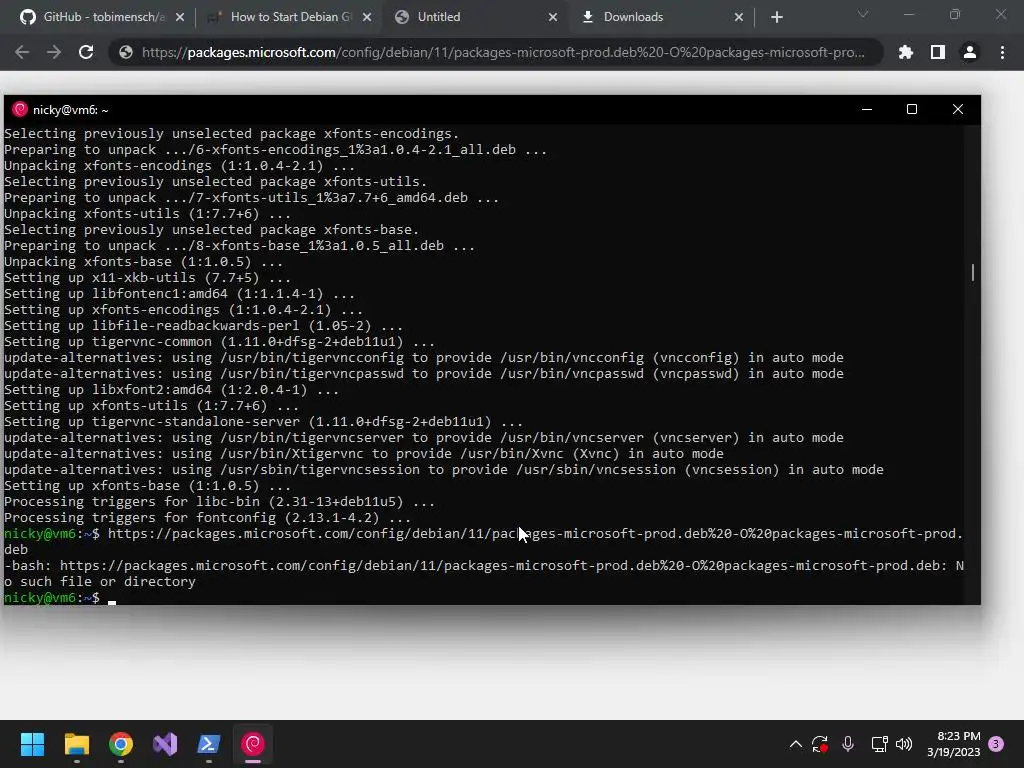This screenshot has height=768, width=1024.
Task: Open the Extensions puzzle menu
Action: pyautogui.click(x=906, y=52)
